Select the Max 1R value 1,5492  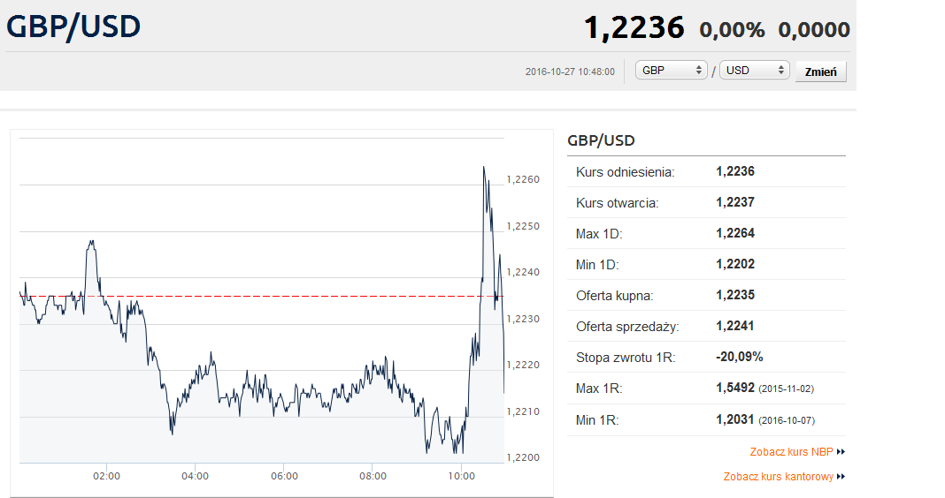tap(735, 388)
